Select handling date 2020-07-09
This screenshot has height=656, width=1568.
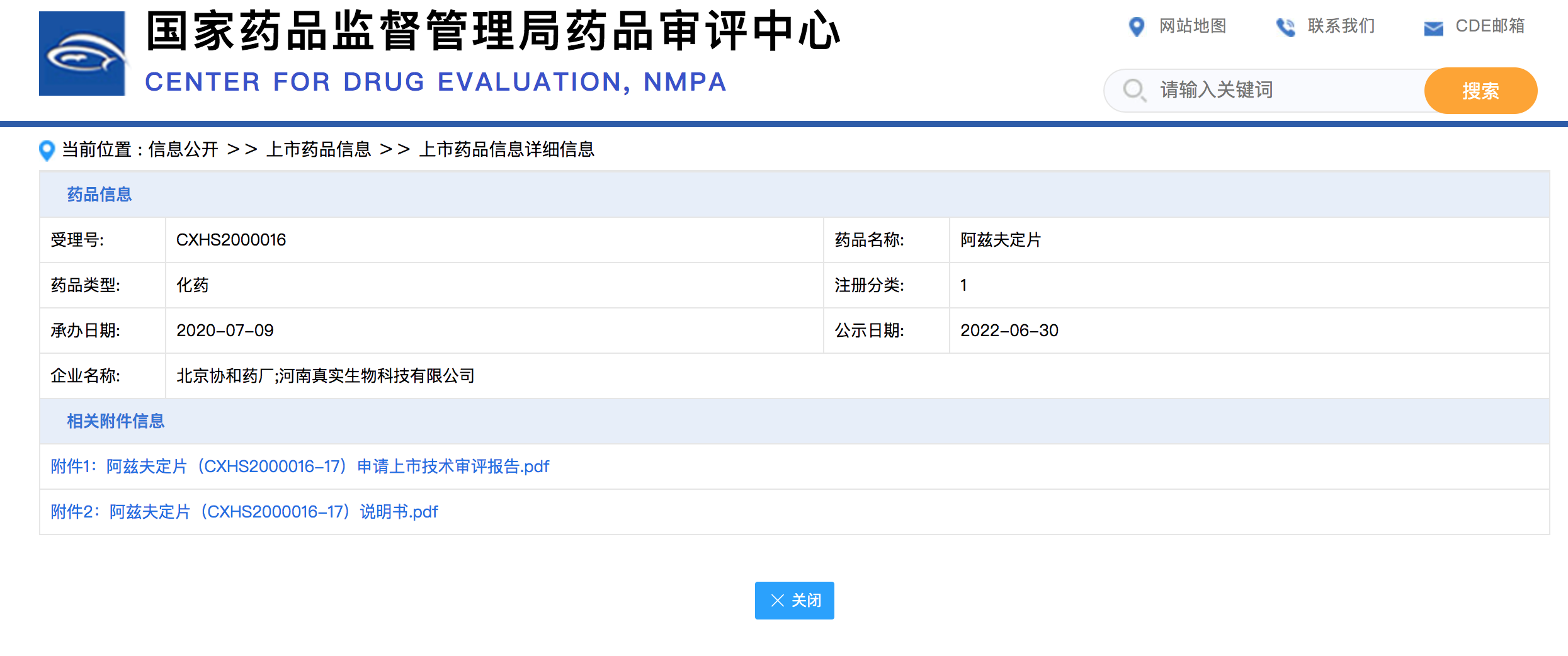click(225, 331)
